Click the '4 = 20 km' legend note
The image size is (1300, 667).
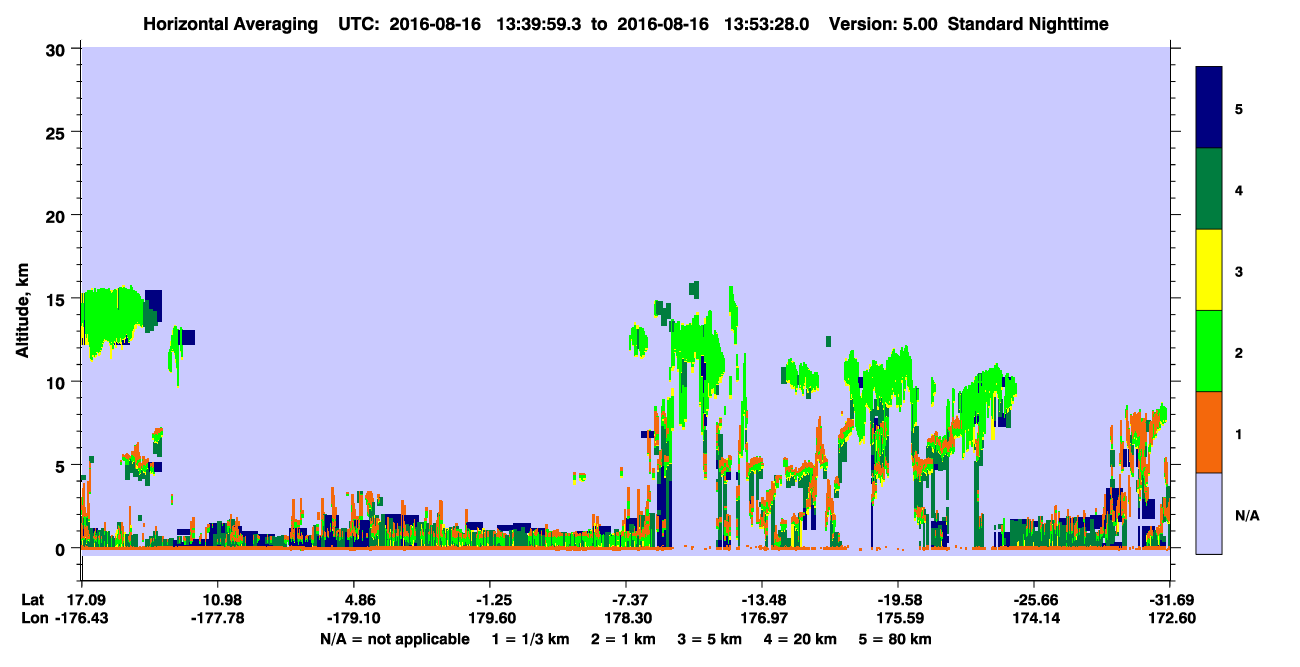(799, 639)
